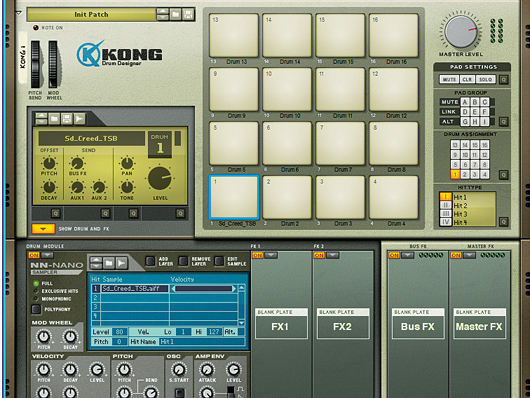Click the drum panel sample play arrow icon
Viewport: 530px width, 398px height.
(x=79, y=118)
